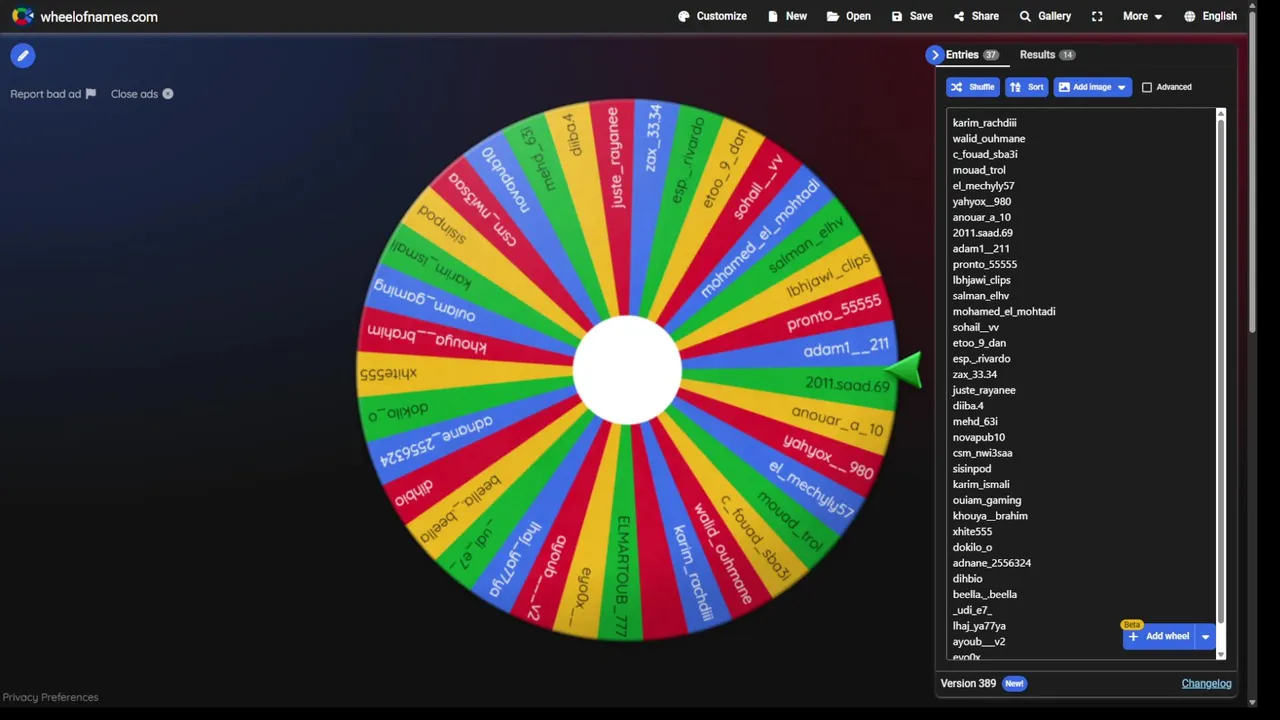The width and height of the screenshot is (1280, 720).
Task: Sort the entries alphabetically
Action: pyautogui.click(x=1027, y=87)
